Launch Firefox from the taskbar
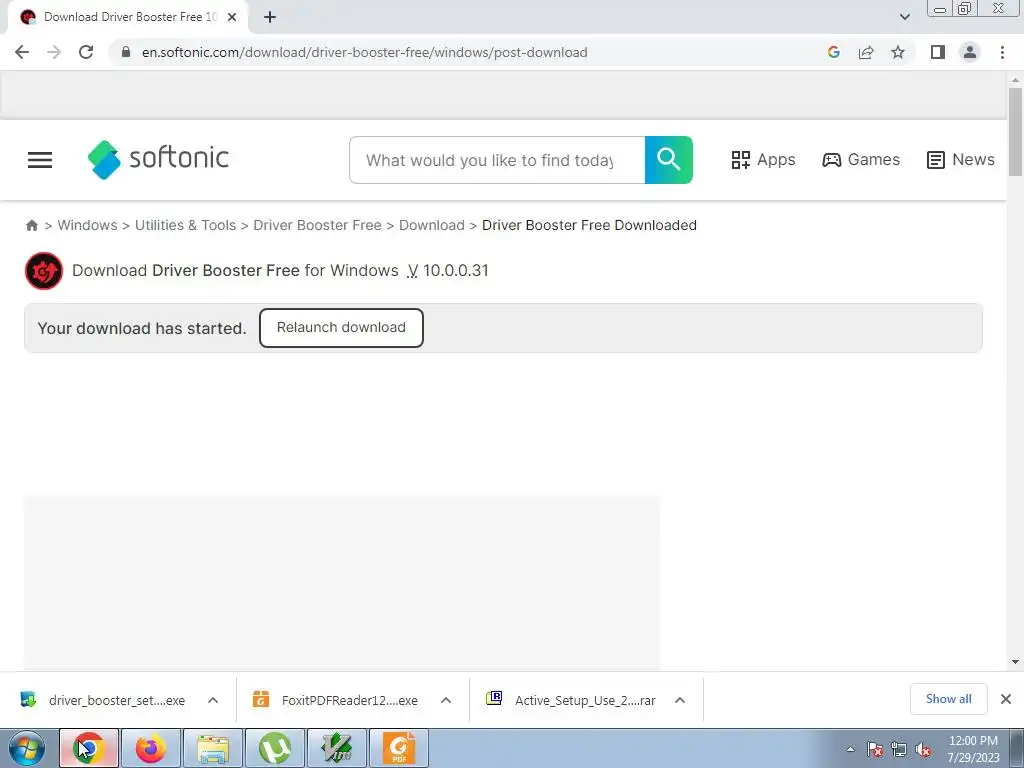Screen dimensions: 1024x768 coord(151,748)
